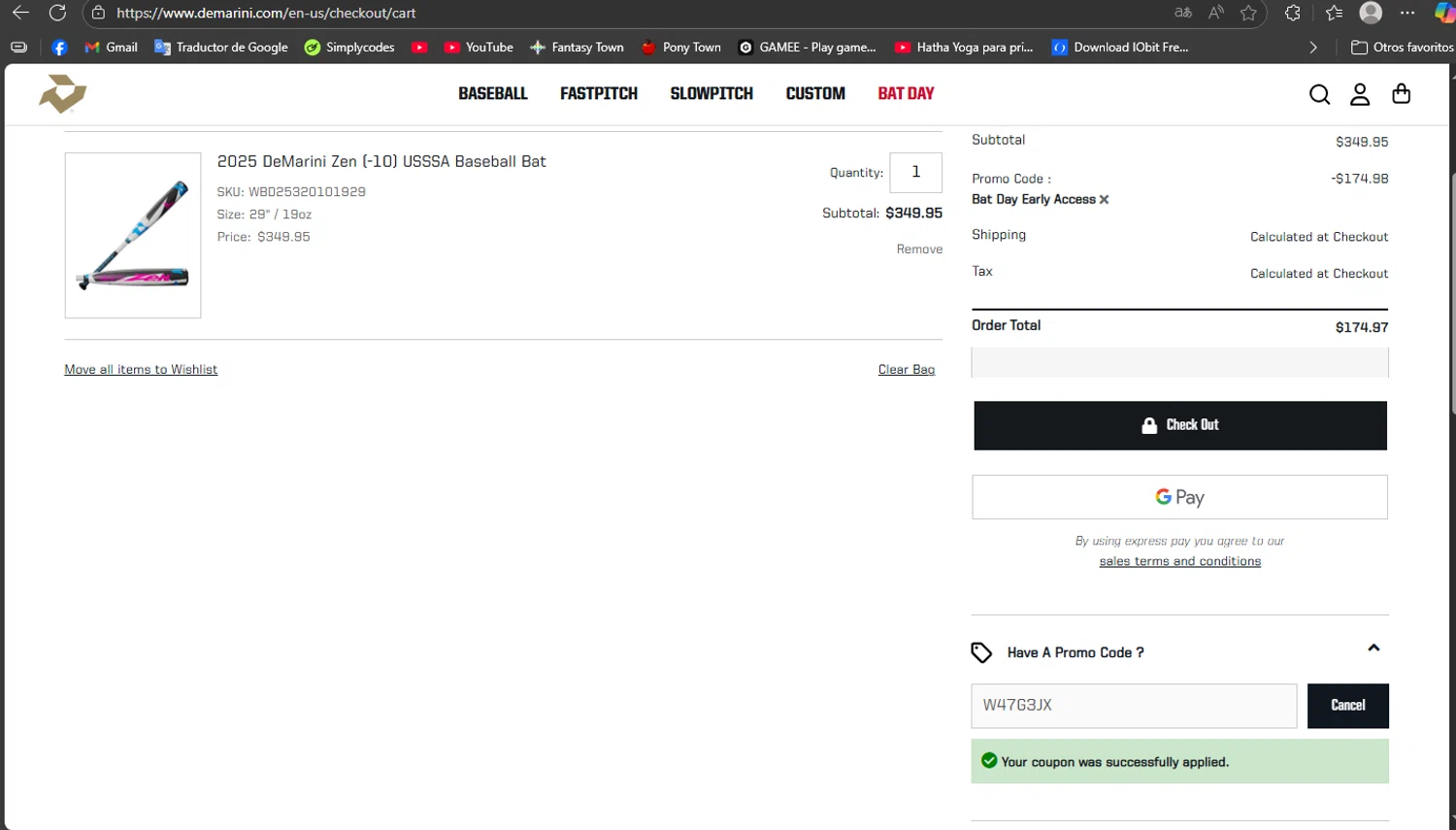Viewport: 1456px width, 830px height.
Task: Open the shopping bag icon
Action: click(1401, 94)
